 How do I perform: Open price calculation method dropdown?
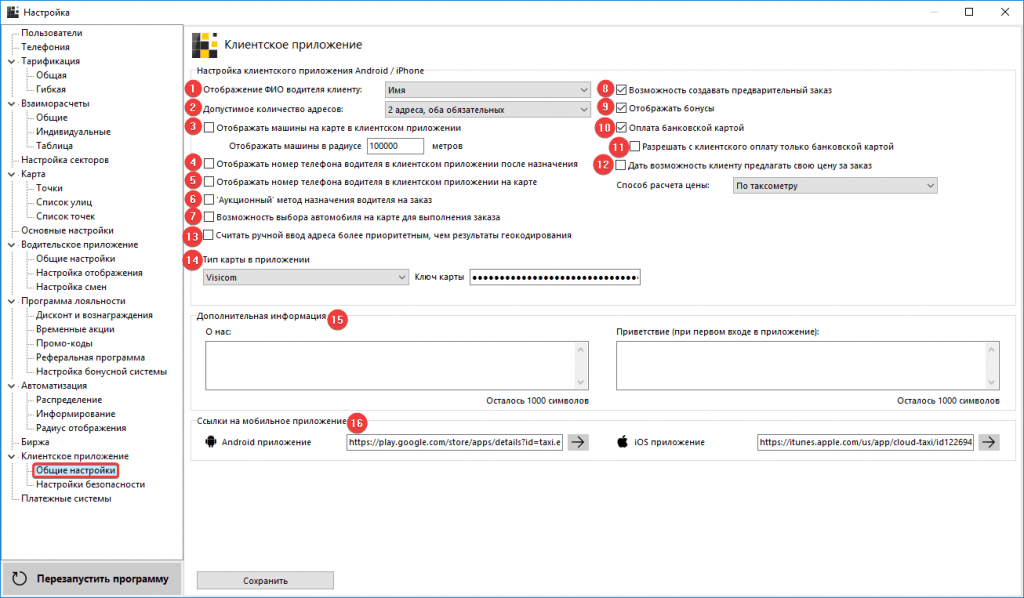click(x=835, y=185)
